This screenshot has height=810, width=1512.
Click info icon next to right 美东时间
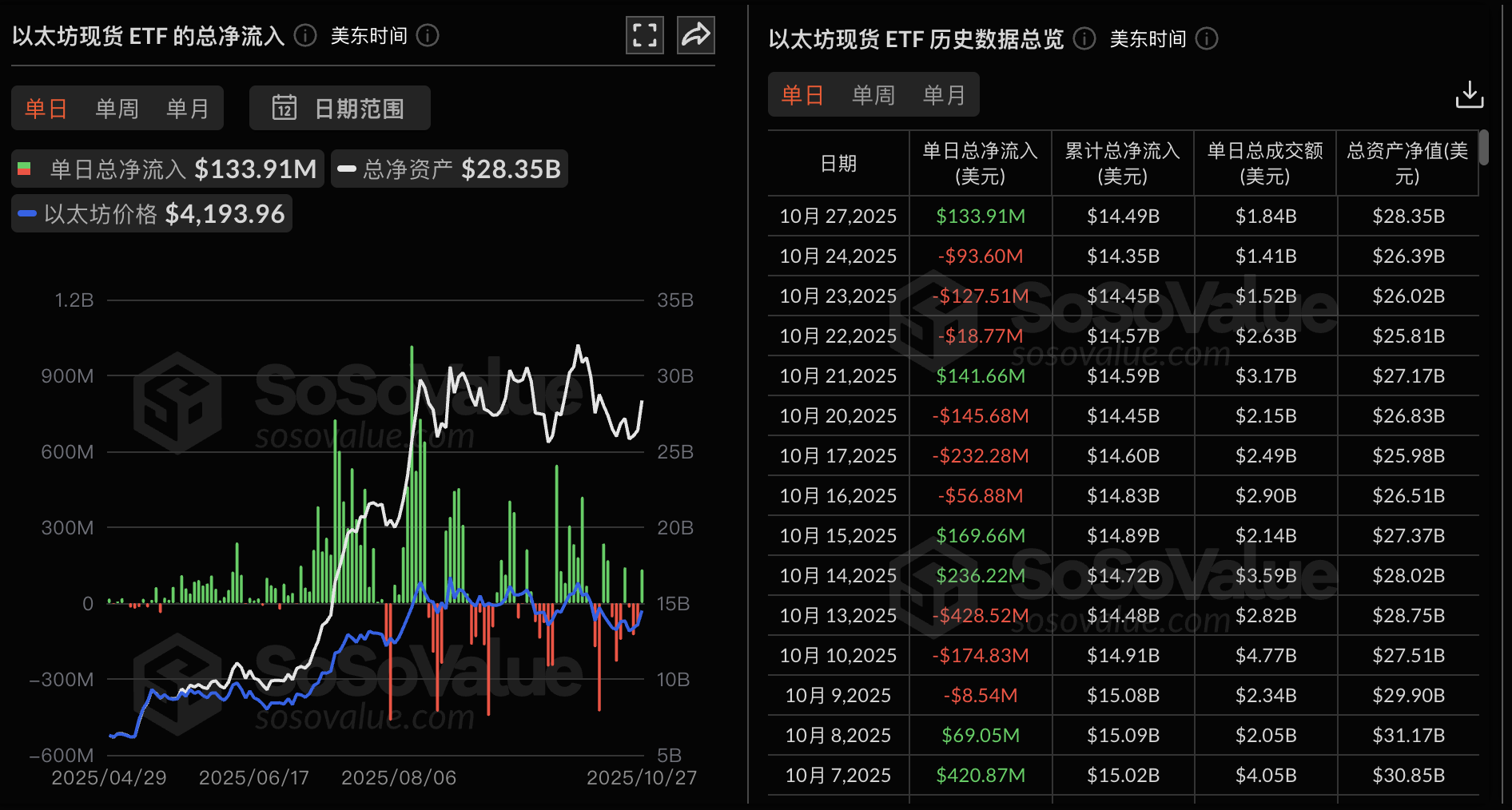click(1206, 38)
